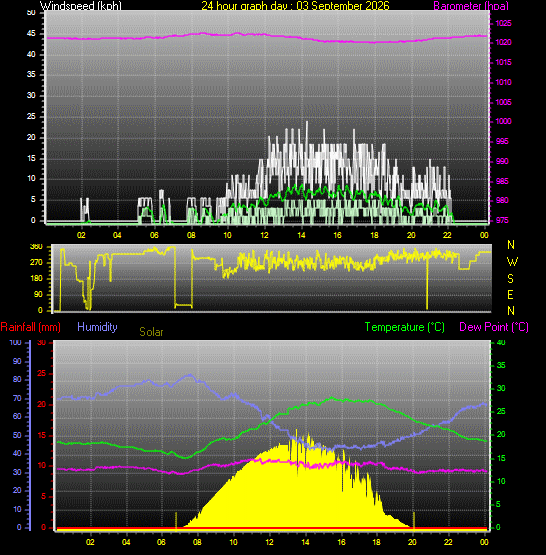Click the W compass label on direction chart
This screenshot has height=555, width=546.
click(x=512, y=262)
